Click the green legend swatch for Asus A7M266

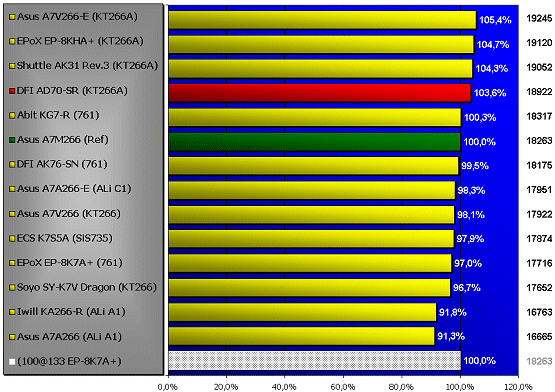click(x=12, y=140)
